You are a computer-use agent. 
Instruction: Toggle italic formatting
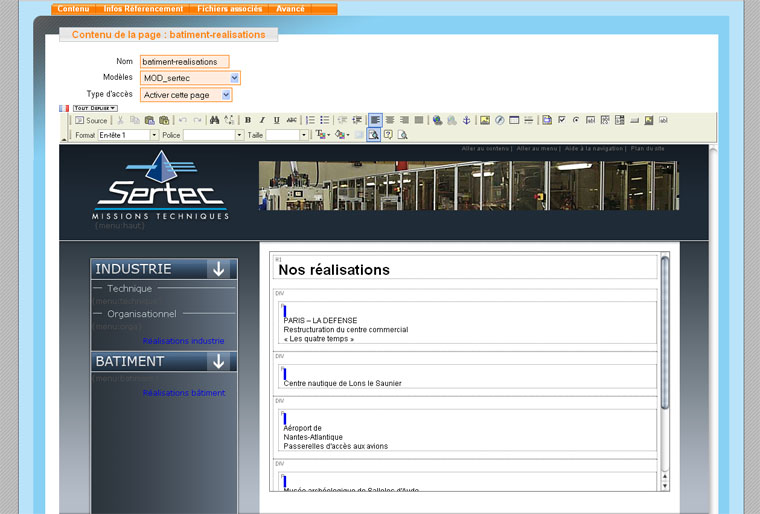pyautogui.click(x=262, y=120)
